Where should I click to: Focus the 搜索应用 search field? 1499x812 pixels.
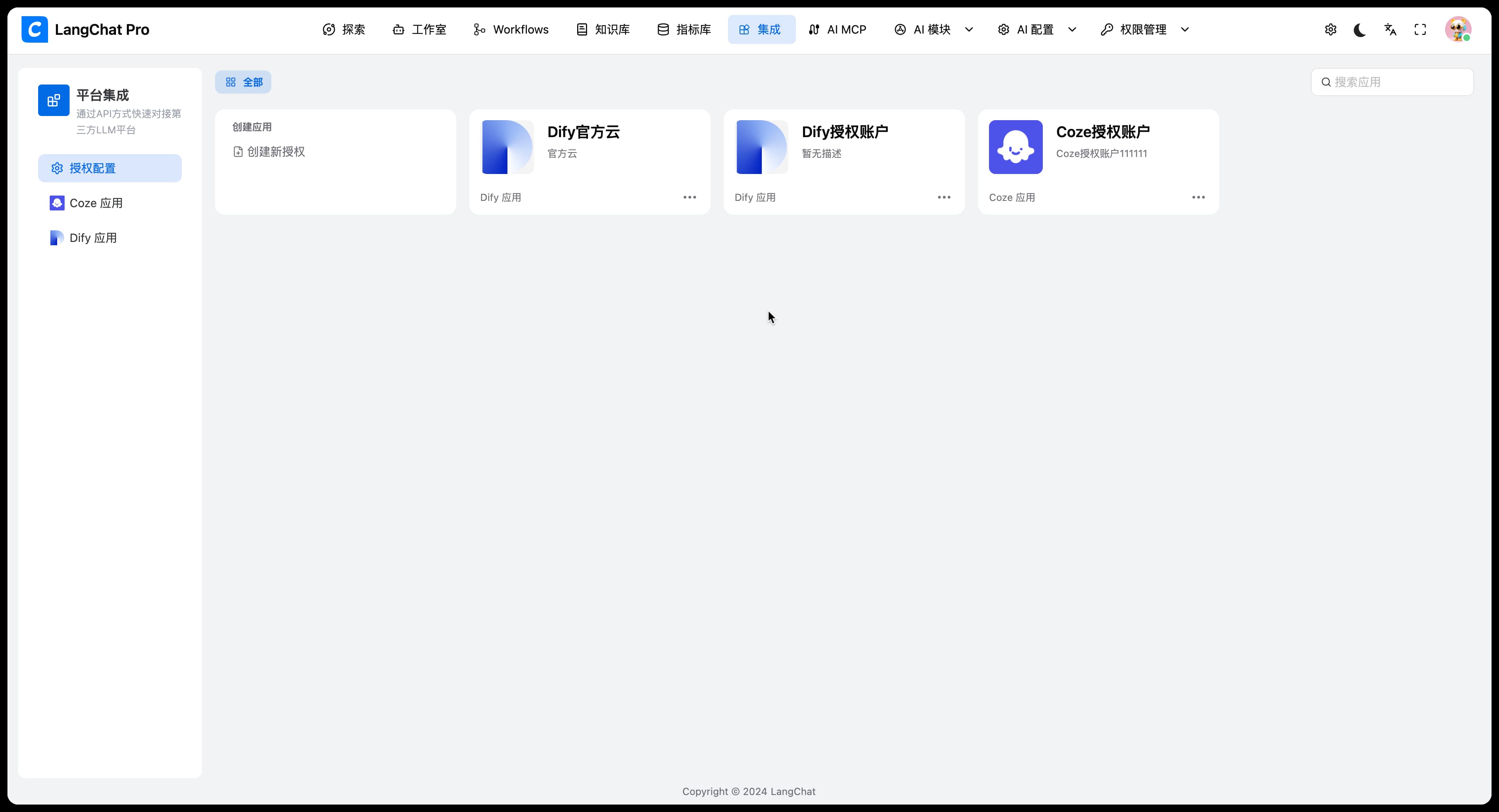(x=1393, y=82)
